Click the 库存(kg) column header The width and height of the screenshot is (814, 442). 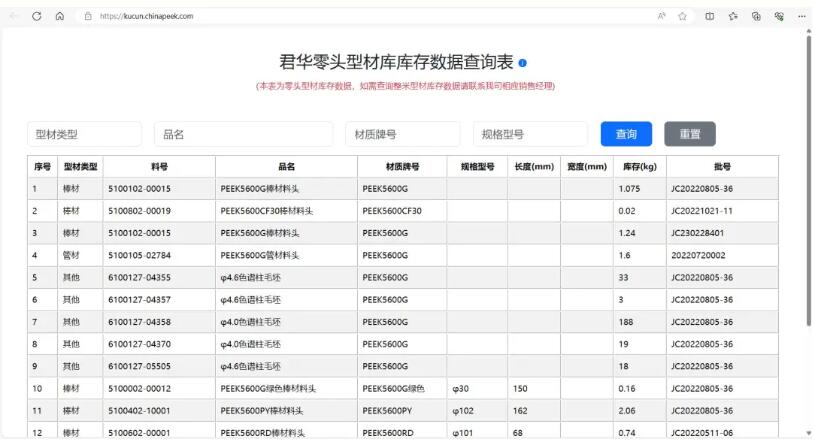coord(639,167)
